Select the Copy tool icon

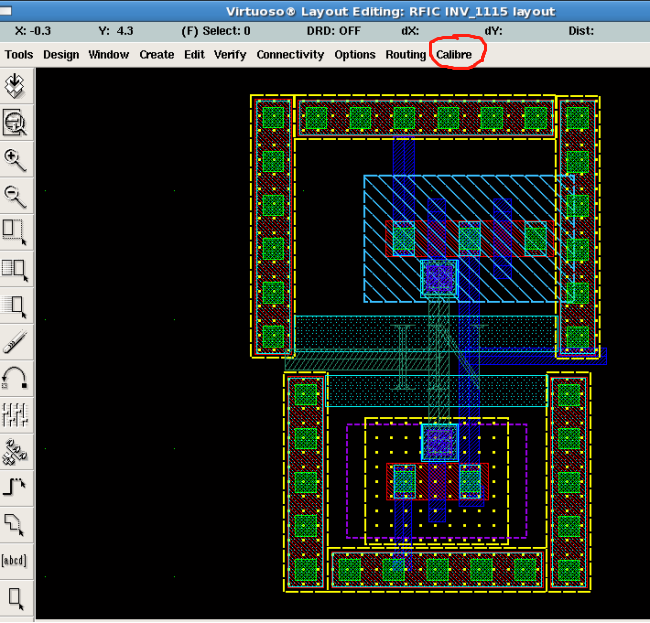click(15, 269)
